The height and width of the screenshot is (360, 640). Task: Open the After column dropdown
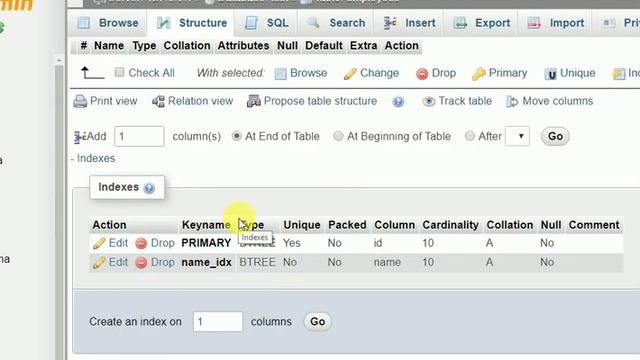(x=517, y=136)
